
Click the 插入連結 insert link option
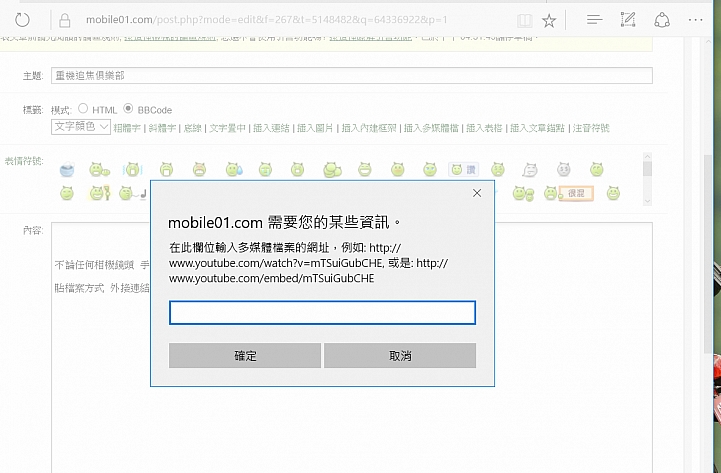tap(271, 128)
